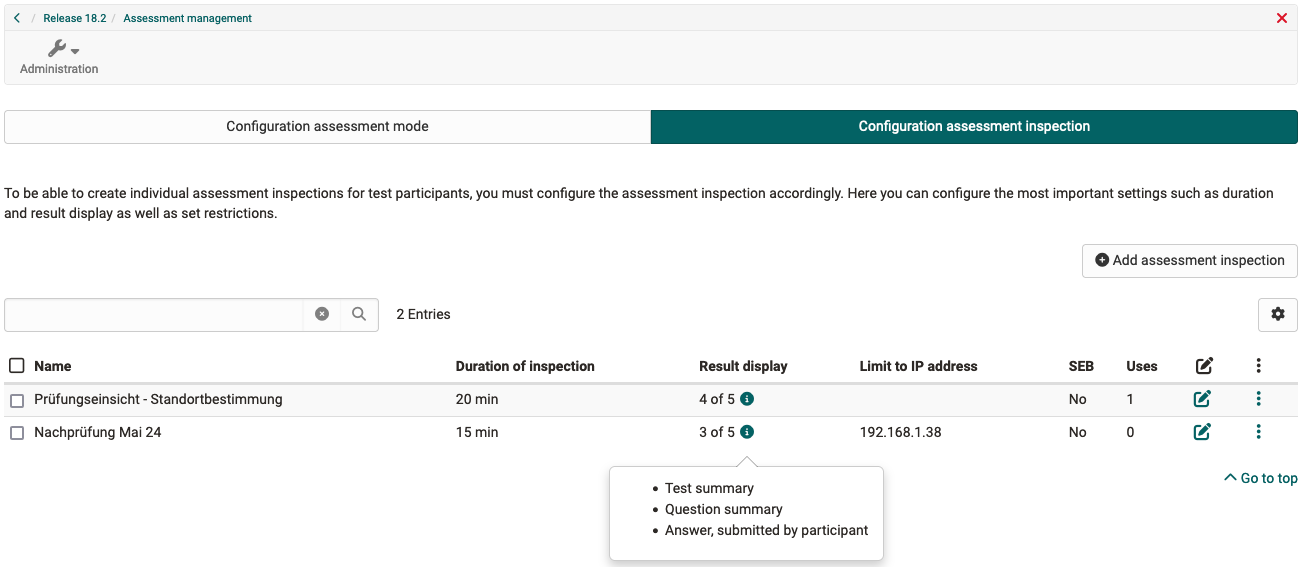Screen dimensions: 1306x567
Task: Close the assessment management view
Action: 1282,18
